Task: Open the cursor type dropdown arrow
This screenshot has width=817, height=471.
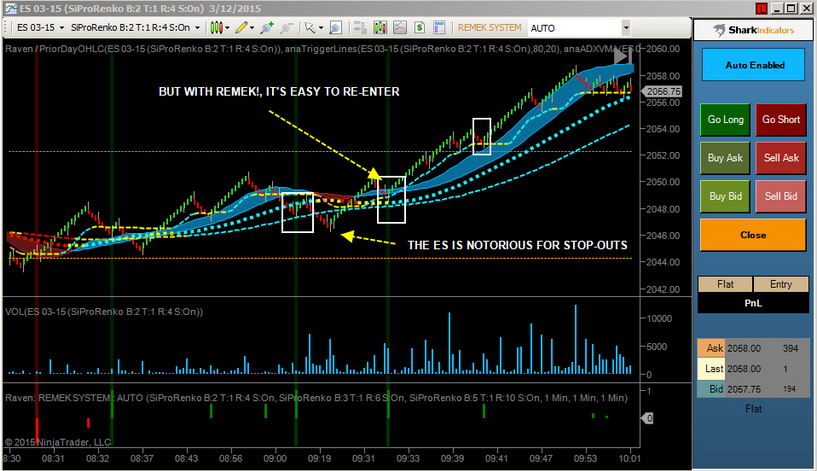Action: (x=321, y=28)
